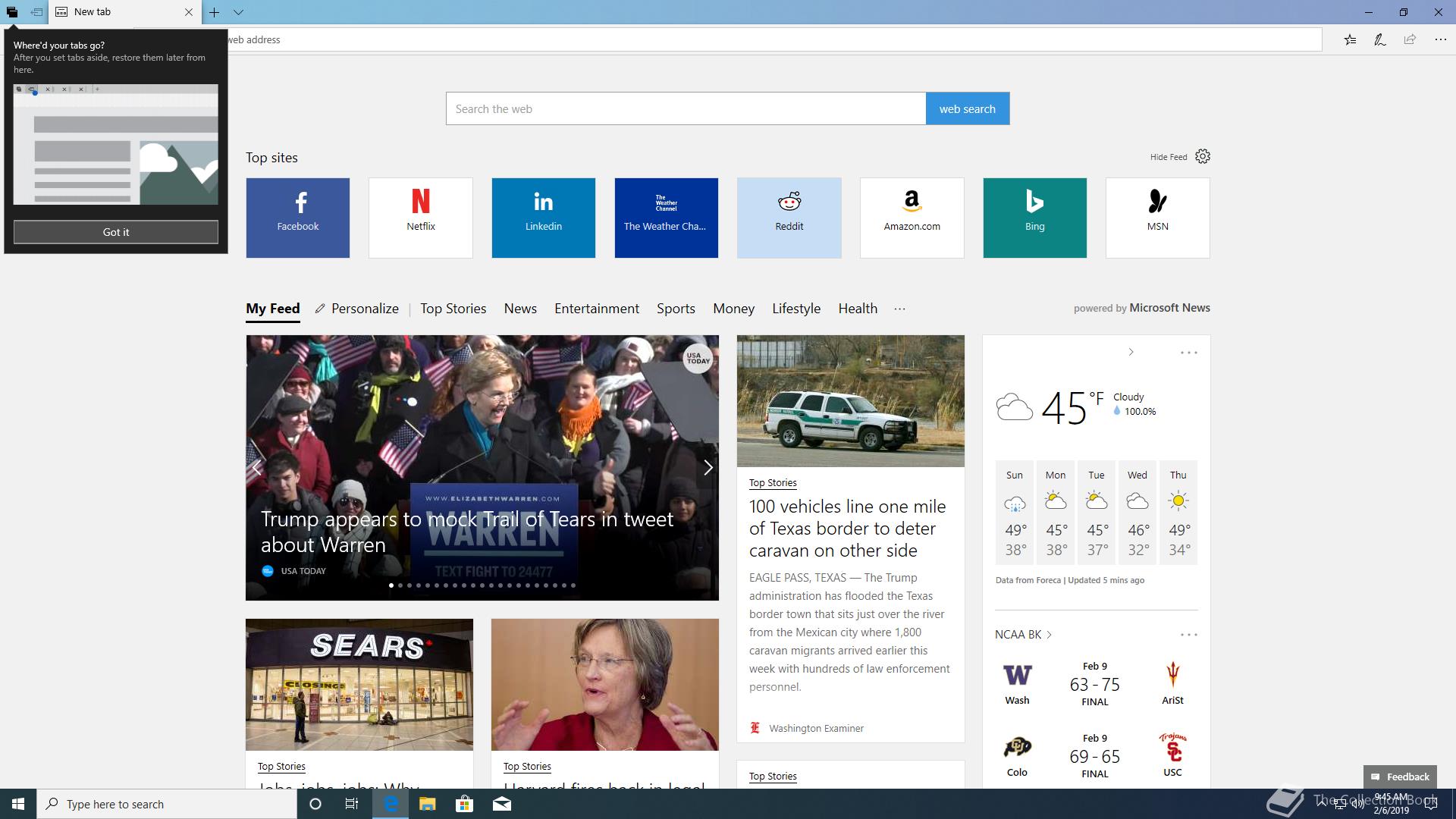Screen dimensions: 1456x819
Task: Open a new tab with the plus icon
Action: [215, 12]
